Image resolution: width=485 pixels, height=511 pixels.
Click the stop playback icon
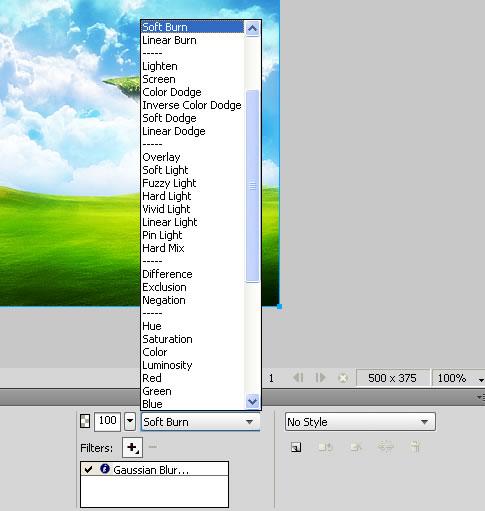[x=343, y=378]
